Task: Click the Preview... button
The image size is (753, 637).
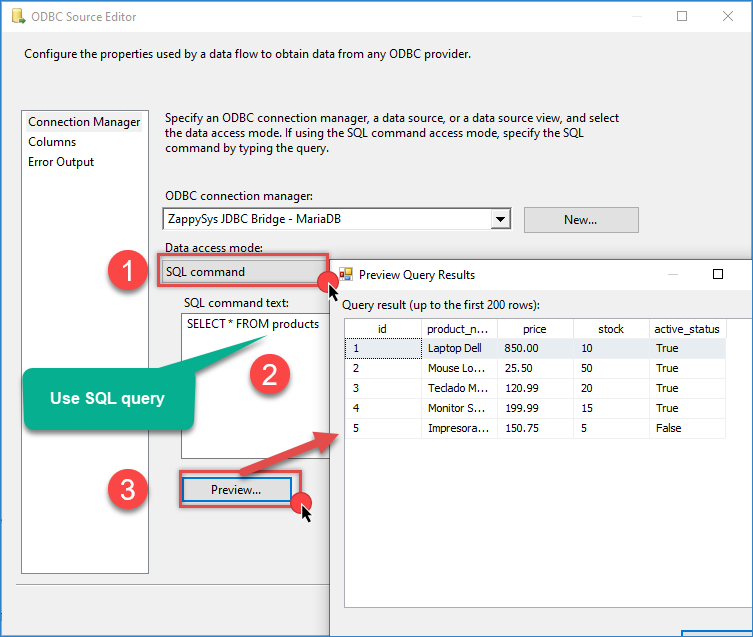Action: [x=236, y=490]
